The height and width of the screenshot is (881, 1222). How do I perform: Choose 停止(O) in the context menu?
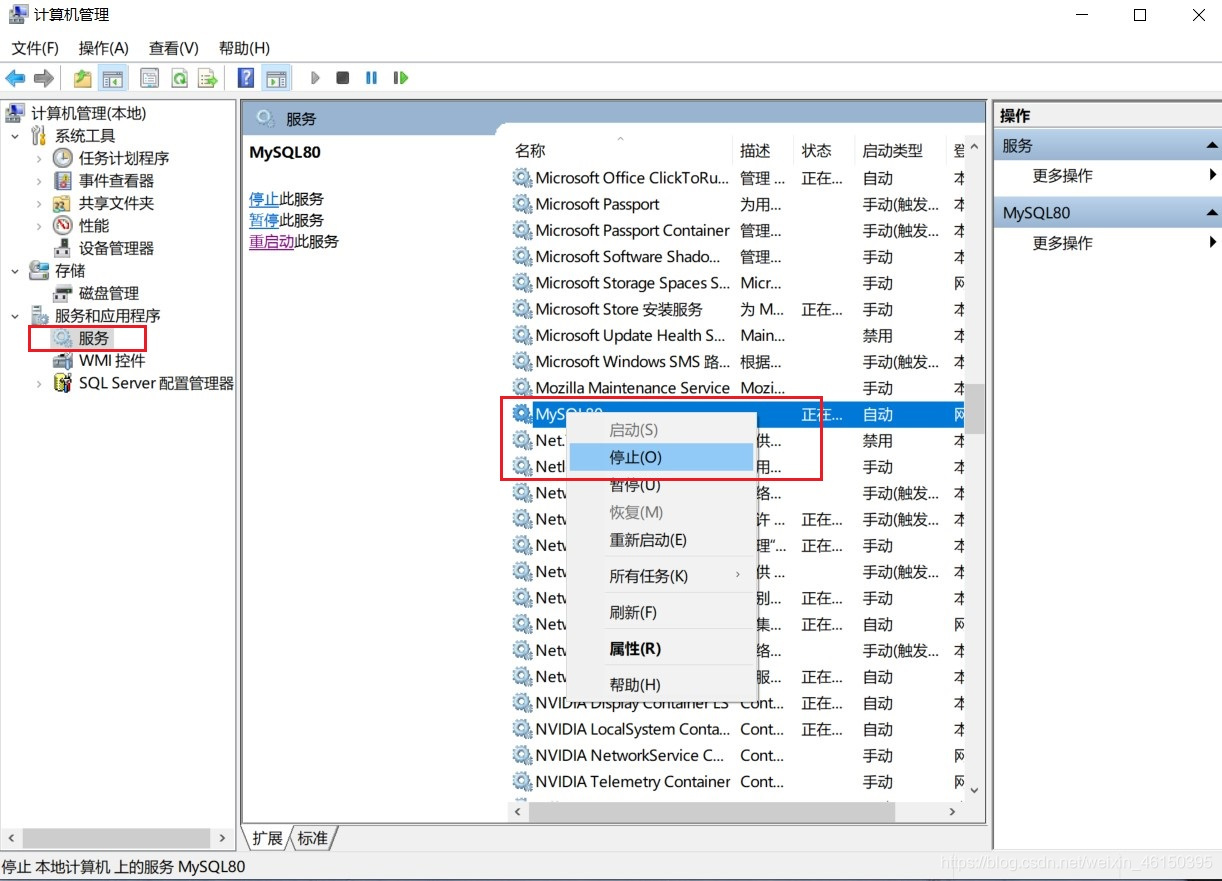(x=660, y=457)
